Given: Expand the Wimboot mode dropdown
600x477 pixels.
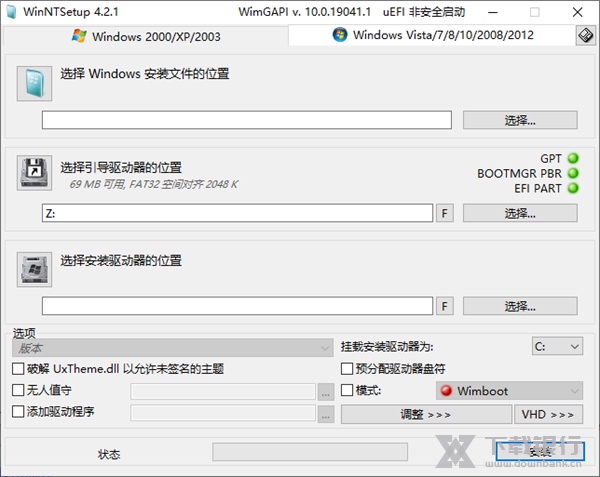Looking at the screenshot, I should (x=507, y=390).
